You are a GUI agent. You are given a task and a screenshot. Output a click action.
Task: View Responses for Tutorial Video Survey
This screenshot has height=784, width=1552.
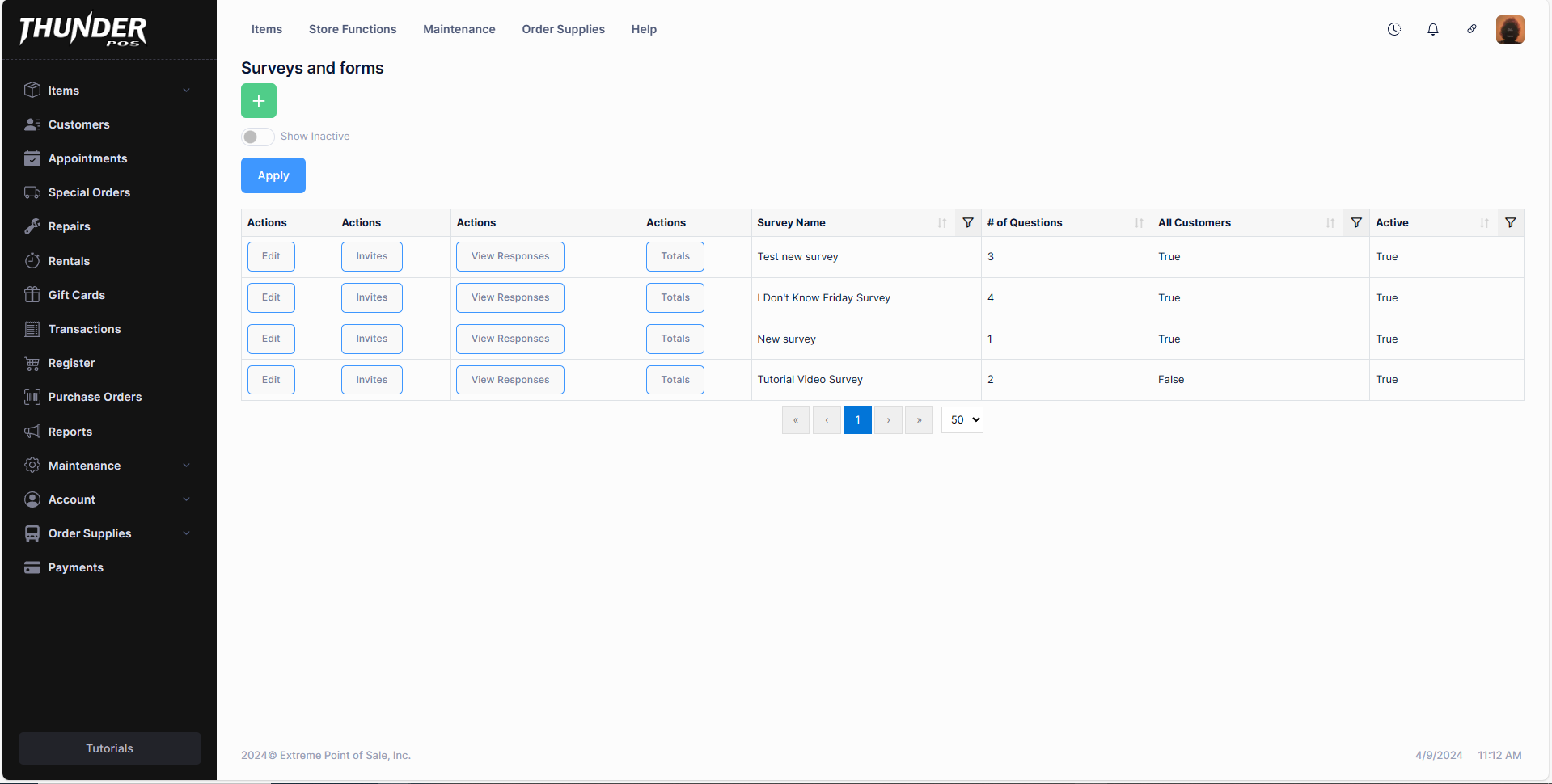click(x=510, y=380)
